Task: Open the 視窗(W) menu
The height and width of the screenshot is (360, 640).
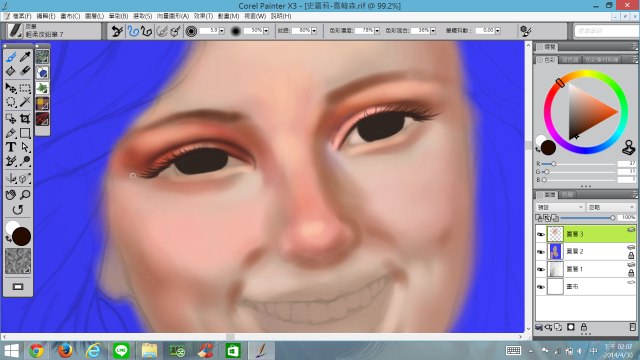Action: (255, 16)
